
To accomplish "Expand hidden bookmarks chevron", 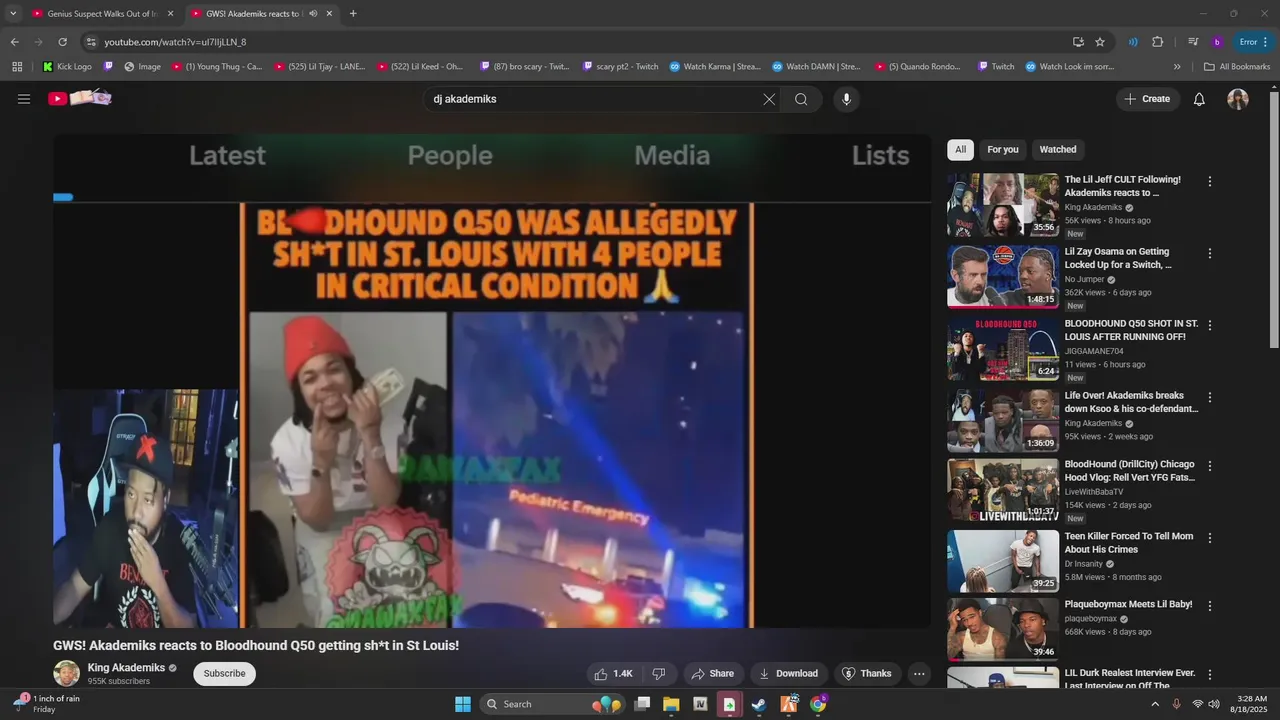I will pyautogui.click(x=1177, y=67).
